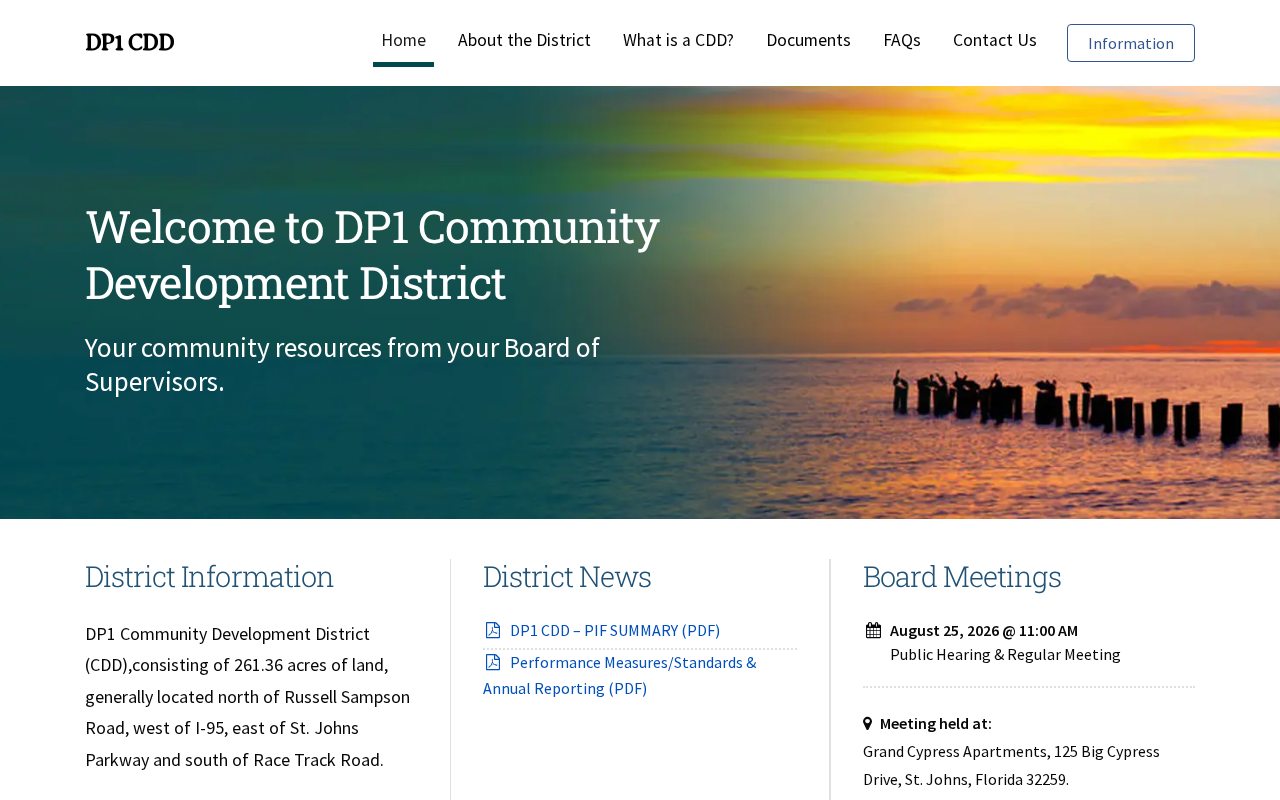Open the Contact Us page

click(994, 40)
